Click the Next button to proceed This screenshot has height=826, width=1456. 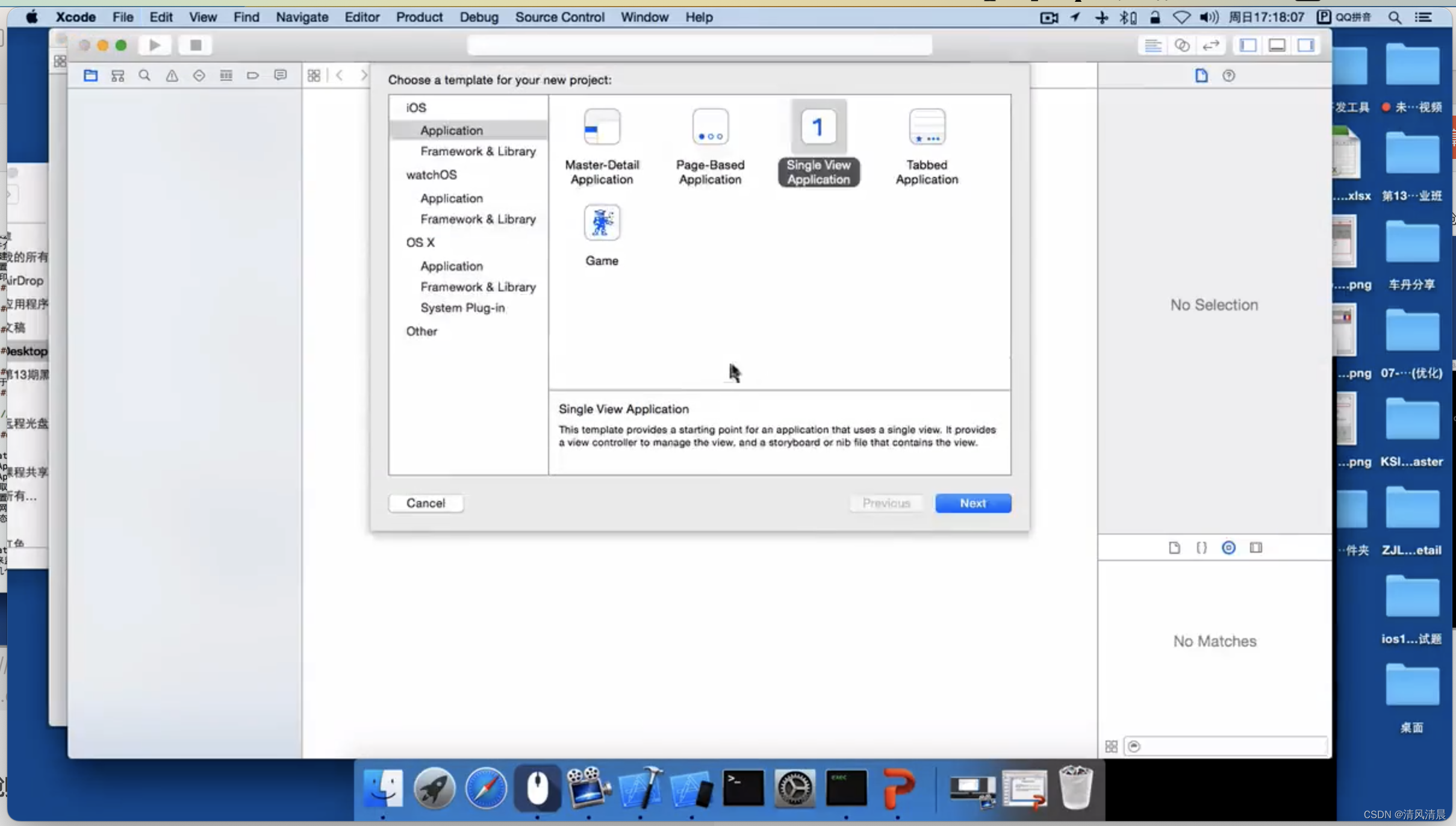point(972,502)
